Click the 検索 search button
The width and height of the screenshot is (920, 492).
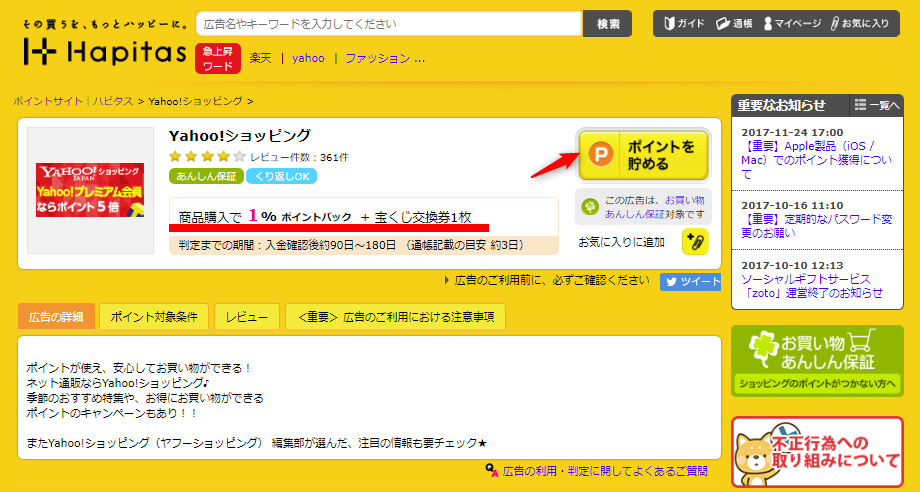pyautogui.click(x=607, y=23)
